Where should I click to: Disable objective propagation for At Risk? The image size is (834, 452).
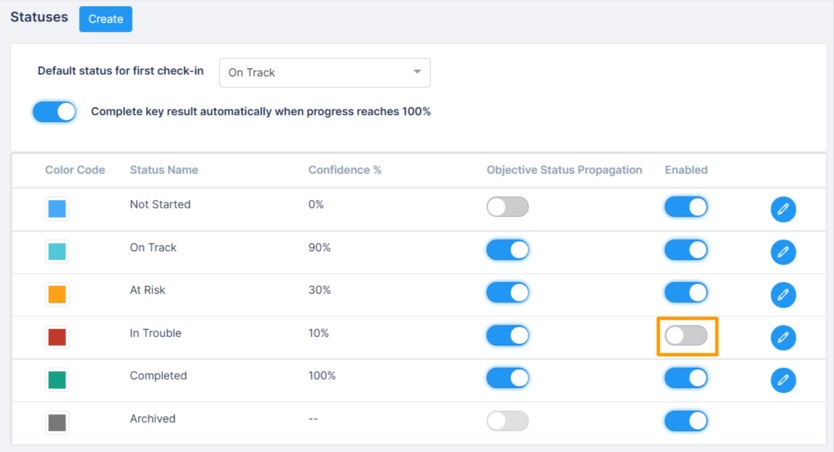(x=507, y=292)
